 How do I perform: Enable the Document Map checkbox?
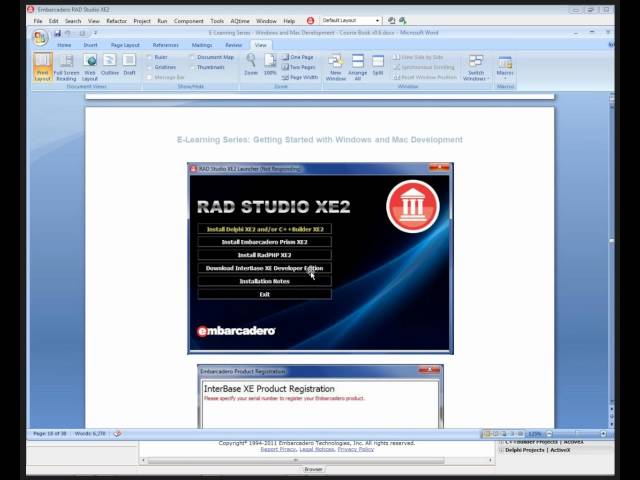click(192, 57)
